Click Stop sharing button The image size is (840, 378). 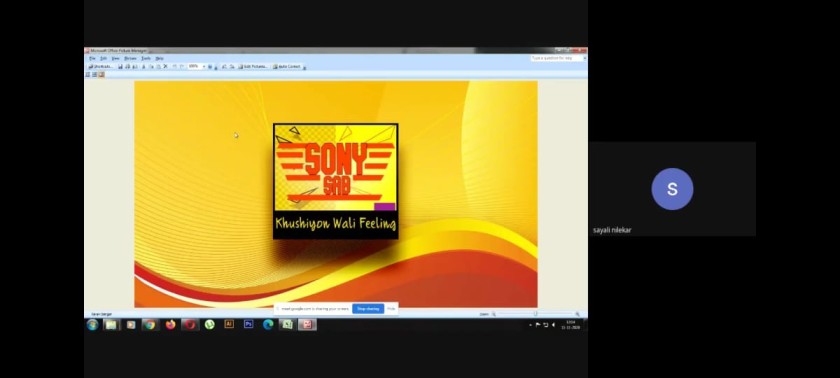[x=368, y=309]
